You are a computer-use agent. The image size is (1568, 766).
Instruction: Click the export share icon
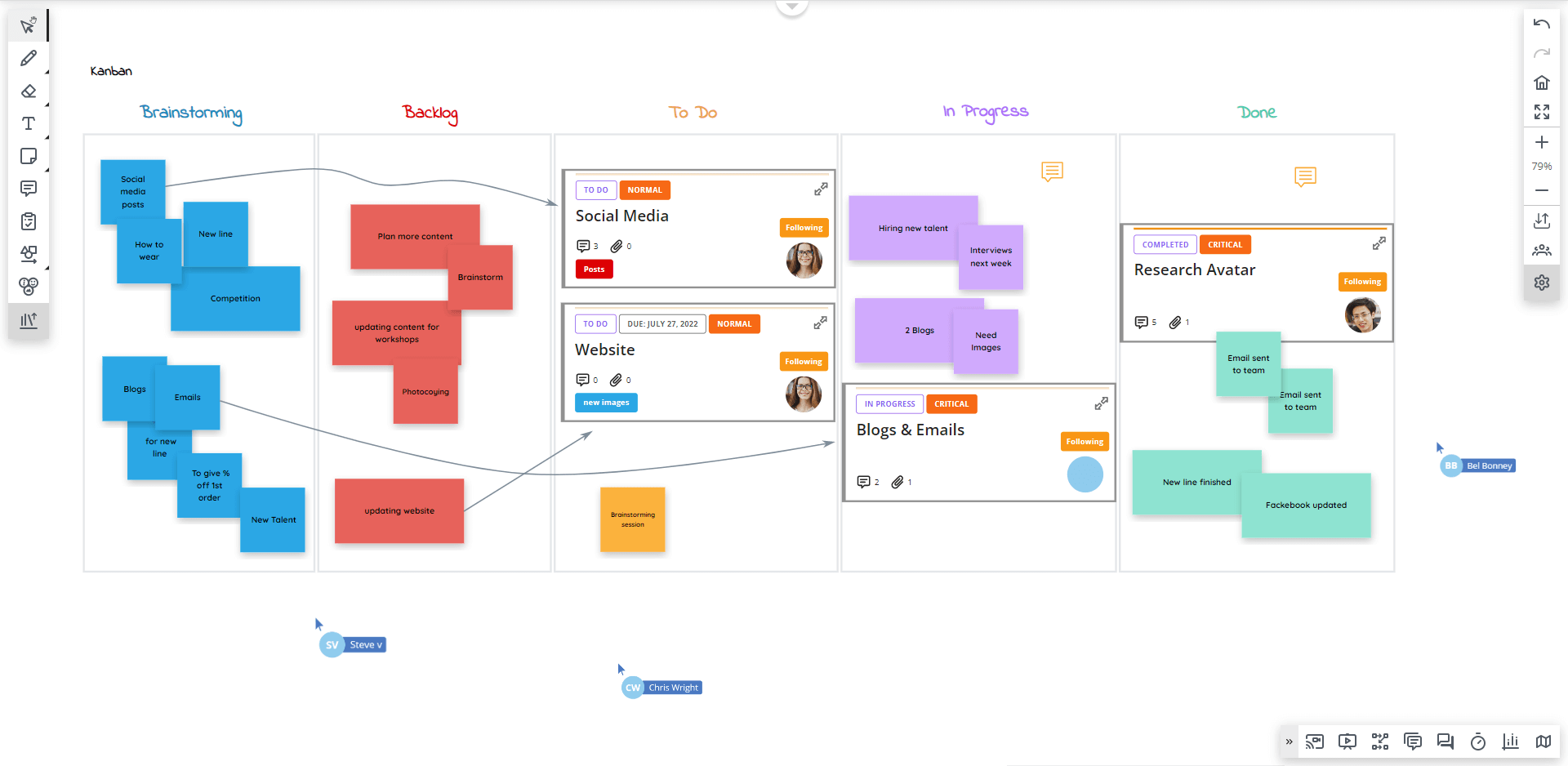(1541, 220)
